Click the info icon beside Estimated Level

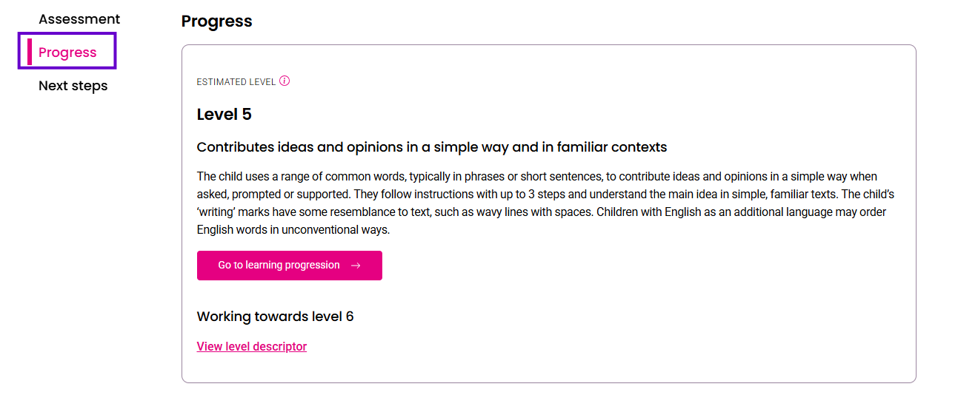click(284, 81)
